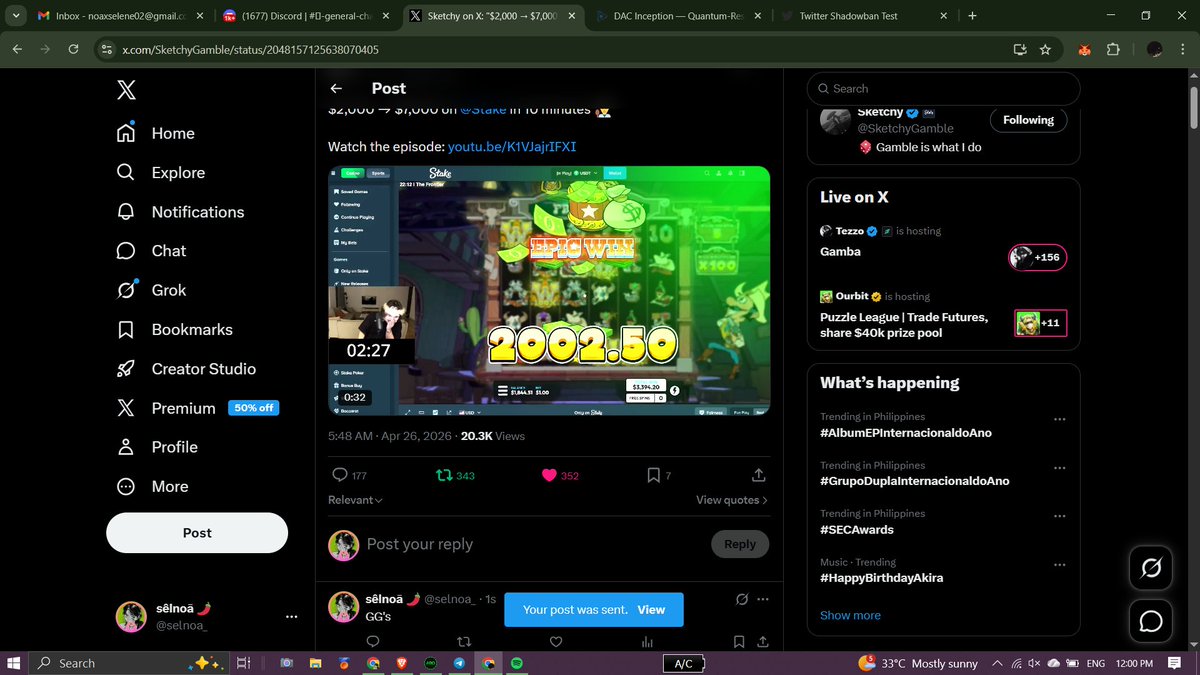Open Grok in the sidebar

point(151,290)
